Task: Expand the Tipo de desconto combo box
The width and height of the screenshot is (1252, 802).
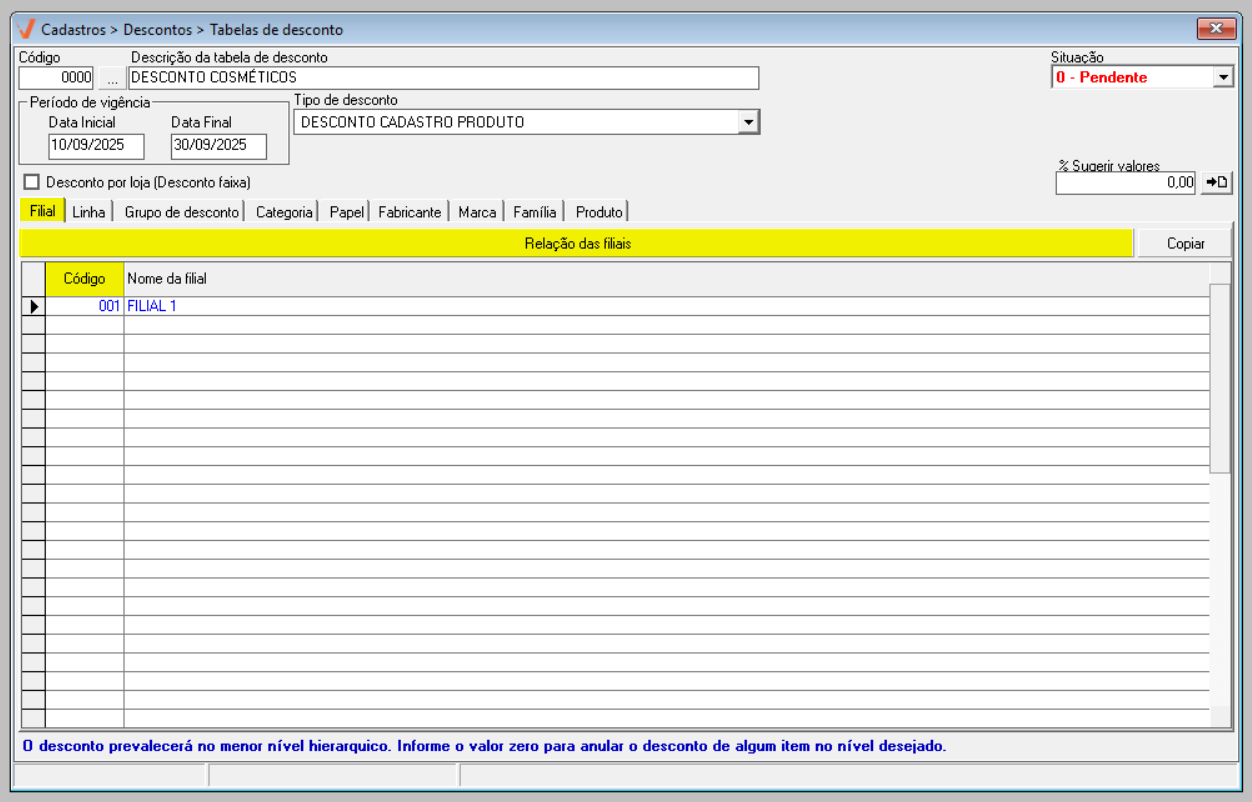Action: point(748,122)
